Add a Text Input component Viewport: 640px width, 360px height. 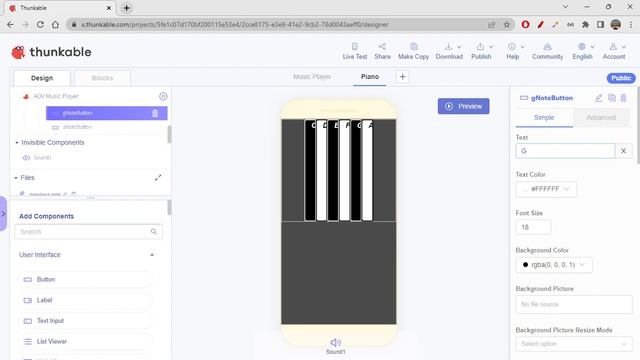pyautogui.click(x=85, y=321)
